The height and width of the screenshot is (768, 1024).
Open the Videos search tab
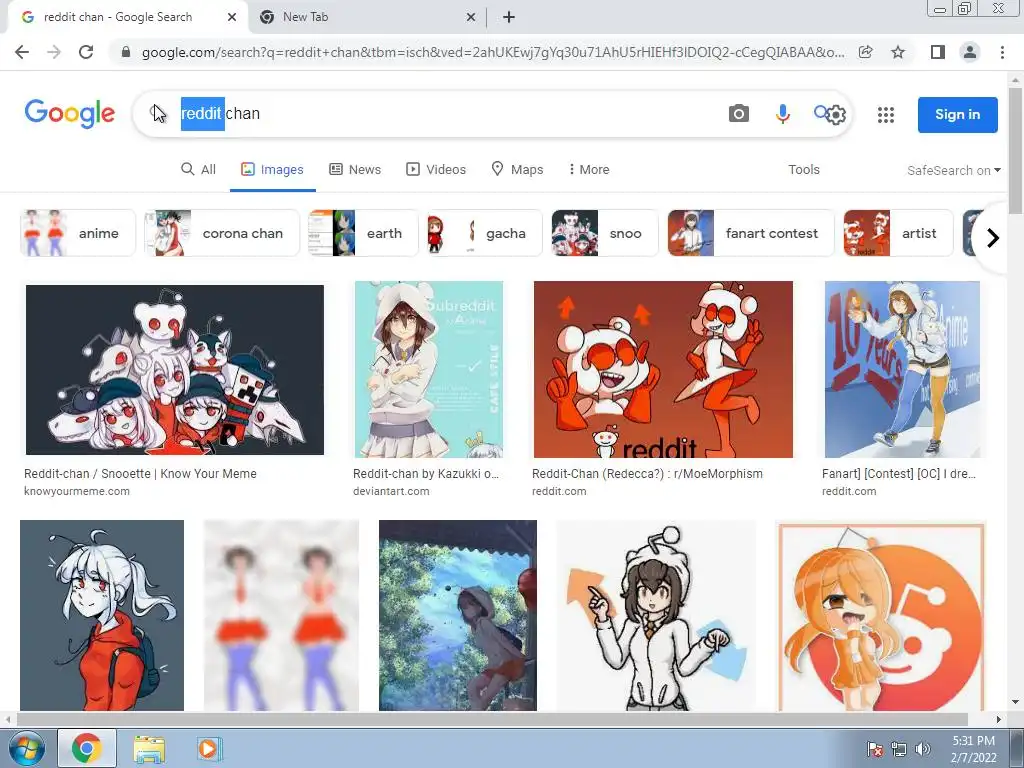pyautogui.click(x=436, y=169)
